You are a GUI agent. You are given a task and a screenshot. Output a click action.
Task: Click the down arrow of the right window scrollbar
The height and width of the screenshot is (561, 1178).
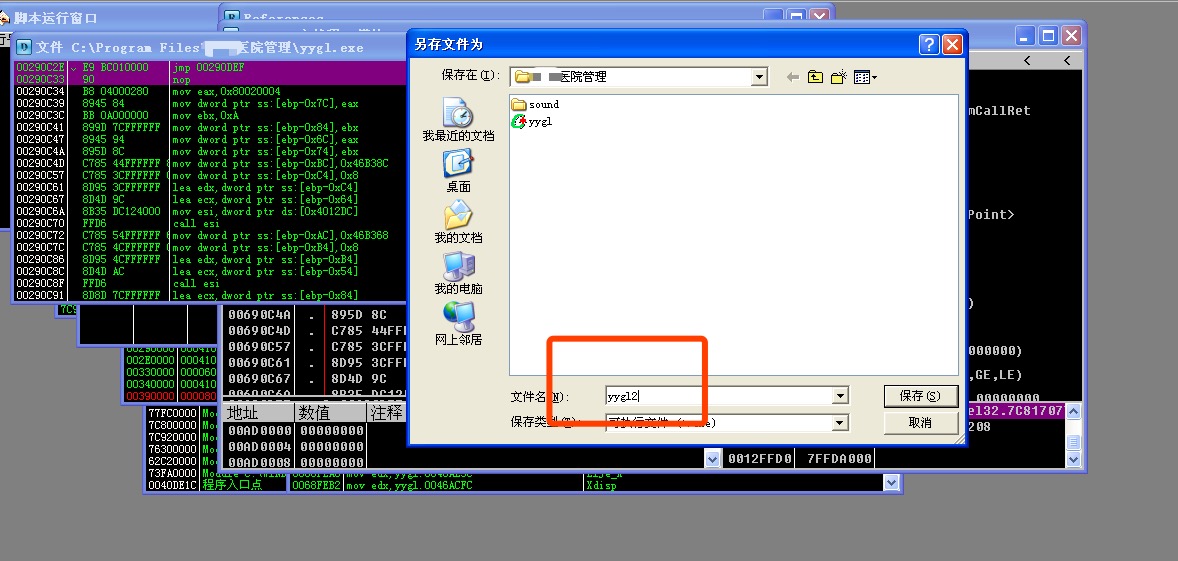1074,459
